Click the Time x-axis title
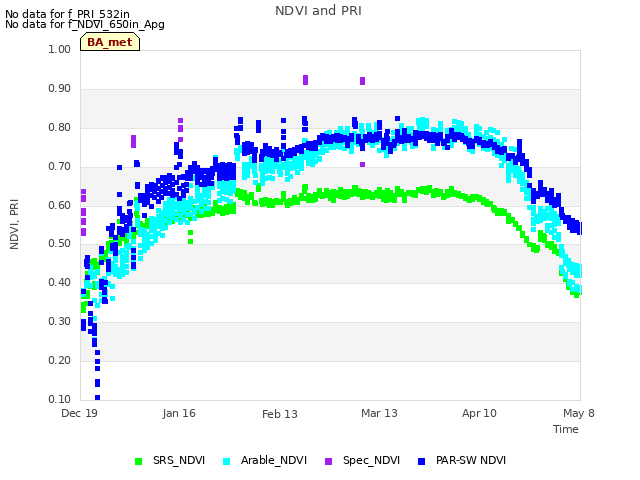The width and height of the screenshot is (640, 480). pyautogui.click(x=566, y=429)
